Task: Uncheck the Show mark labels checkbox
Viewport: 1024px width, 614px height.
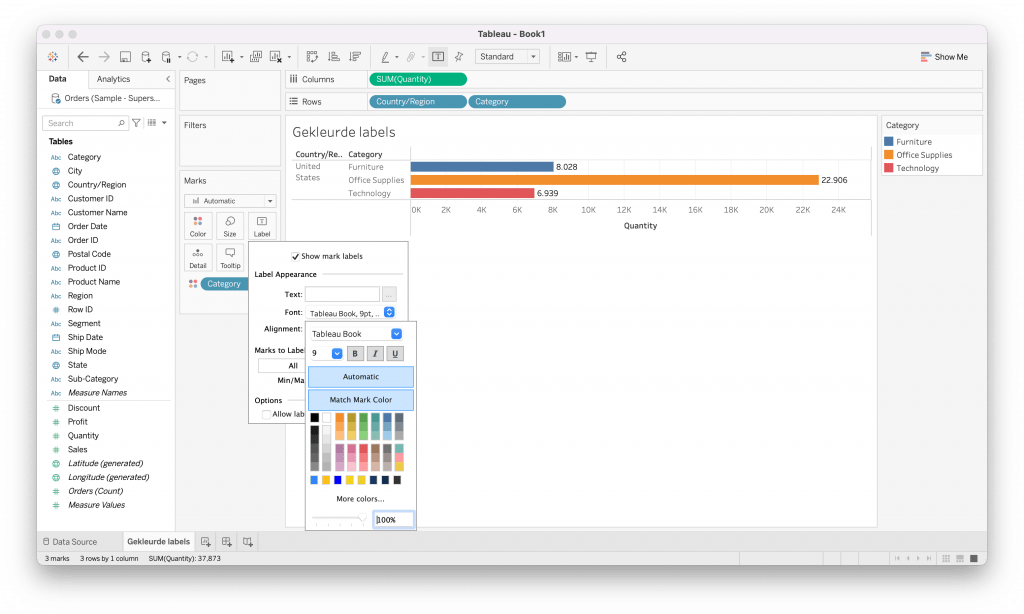Action: coord(295,256)
